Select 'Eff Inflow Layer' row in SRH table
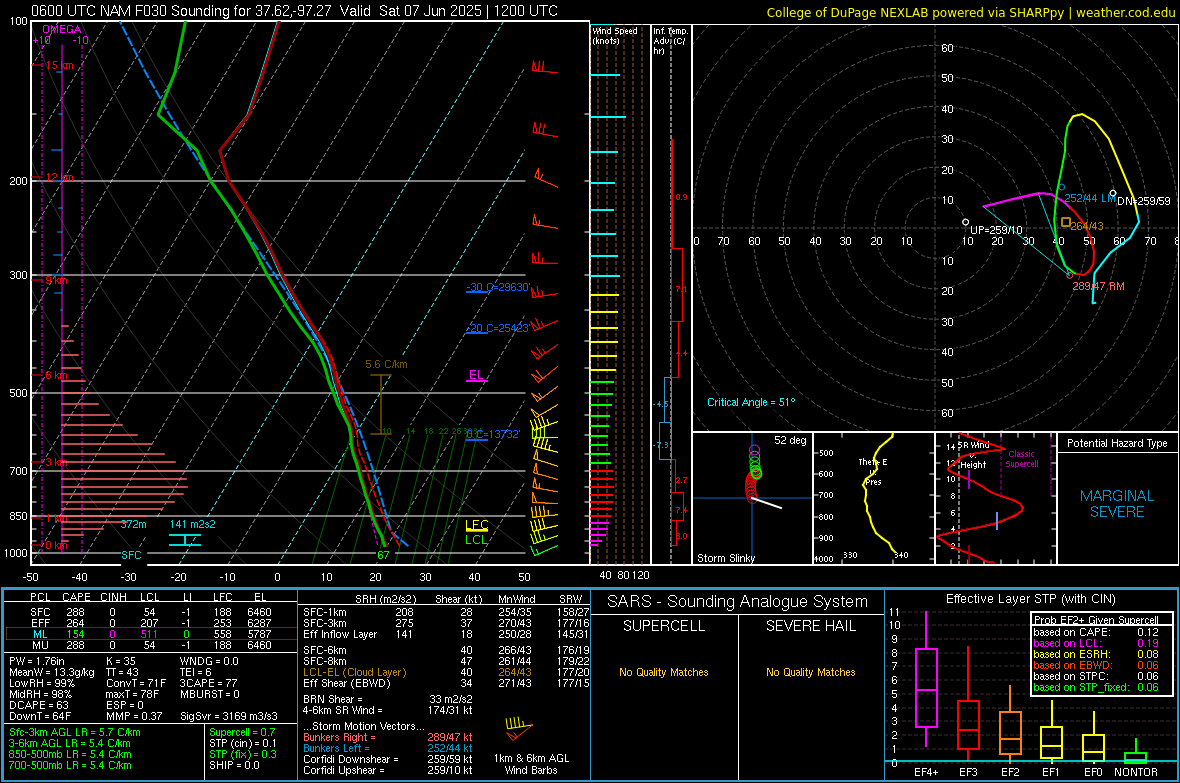Viewport: 1180px width, 783px height. (x=446, y=634)
